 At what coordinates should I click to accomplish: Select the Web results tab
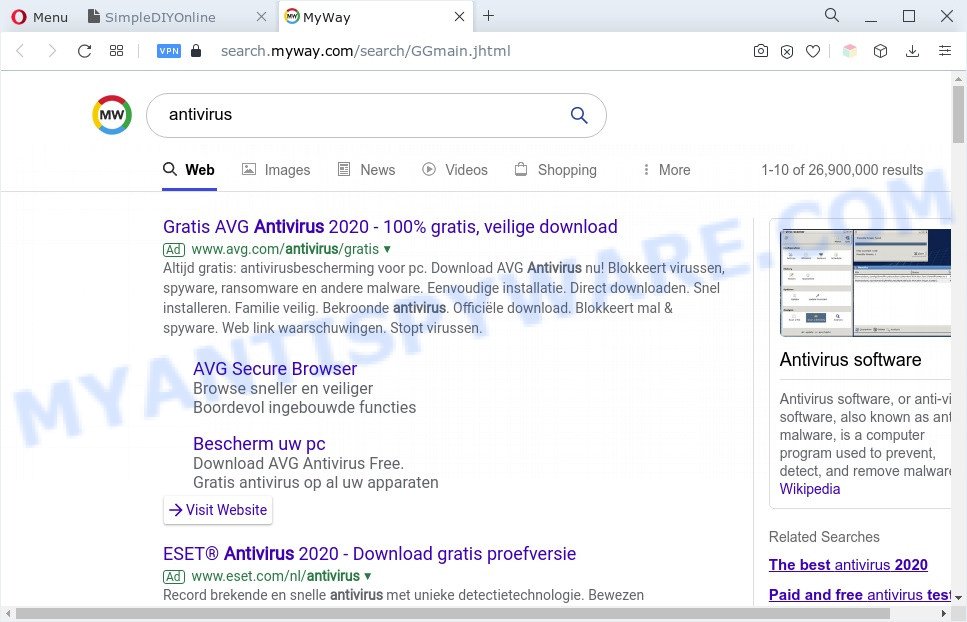(189, 170)
